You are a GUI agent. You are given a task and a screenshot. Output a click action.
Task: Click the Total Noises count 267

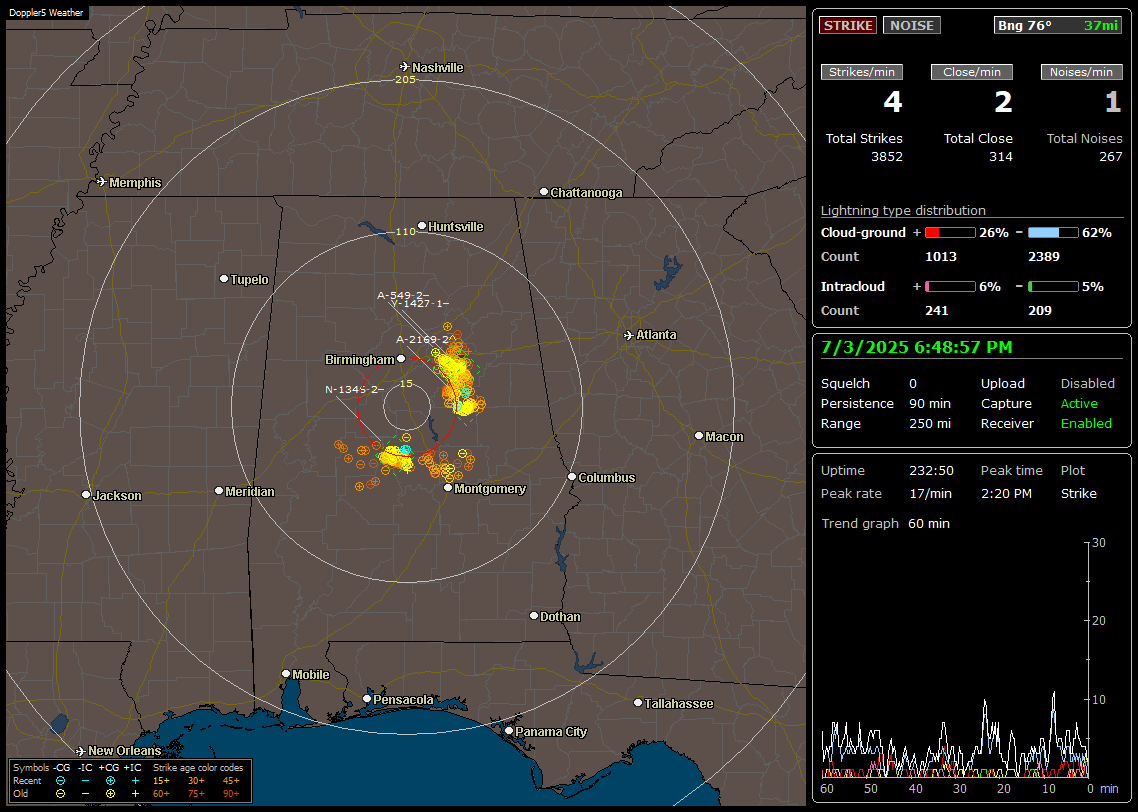[x=1110, y=157]
